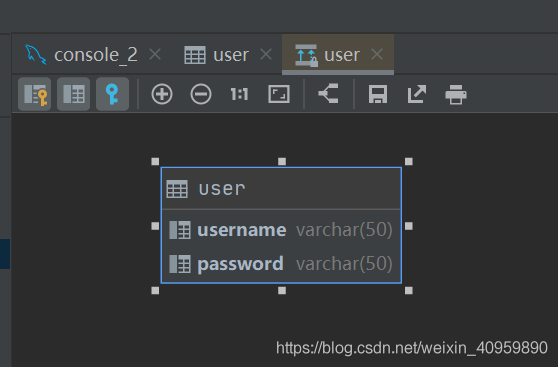Zoom out the diagram with the minus icon

pos(201,94)
